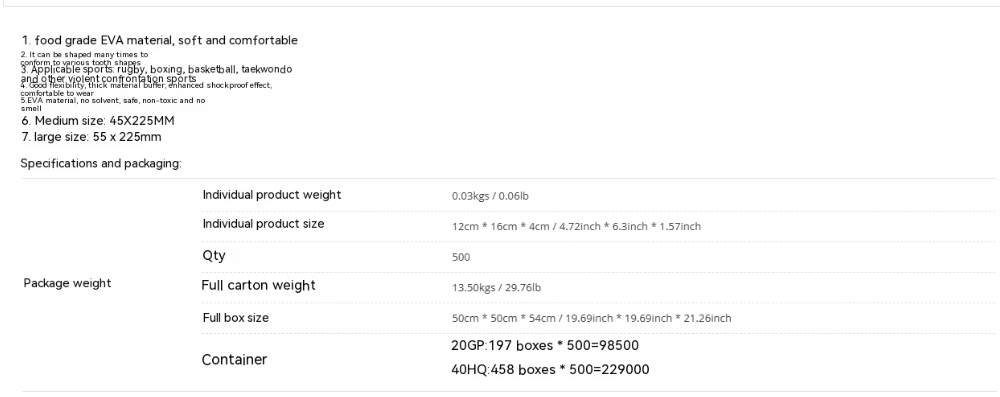
Task: Click the 20GP:197 boxes container line
Action: click(x=545, y=345)
